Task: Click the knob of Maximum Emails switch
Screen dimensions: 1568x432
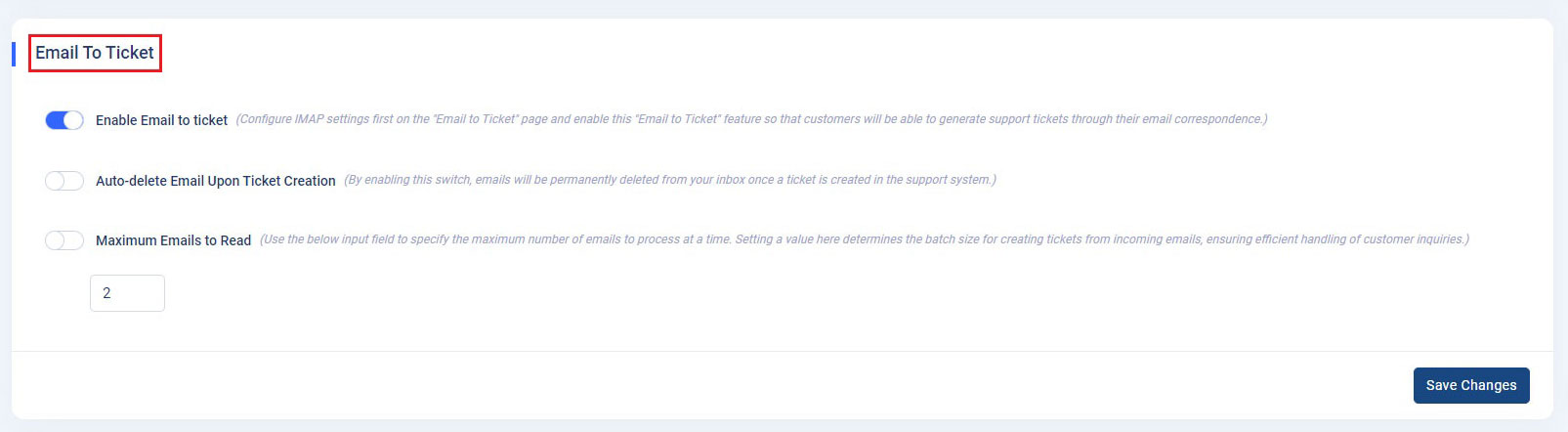Action: click(55, 240)
